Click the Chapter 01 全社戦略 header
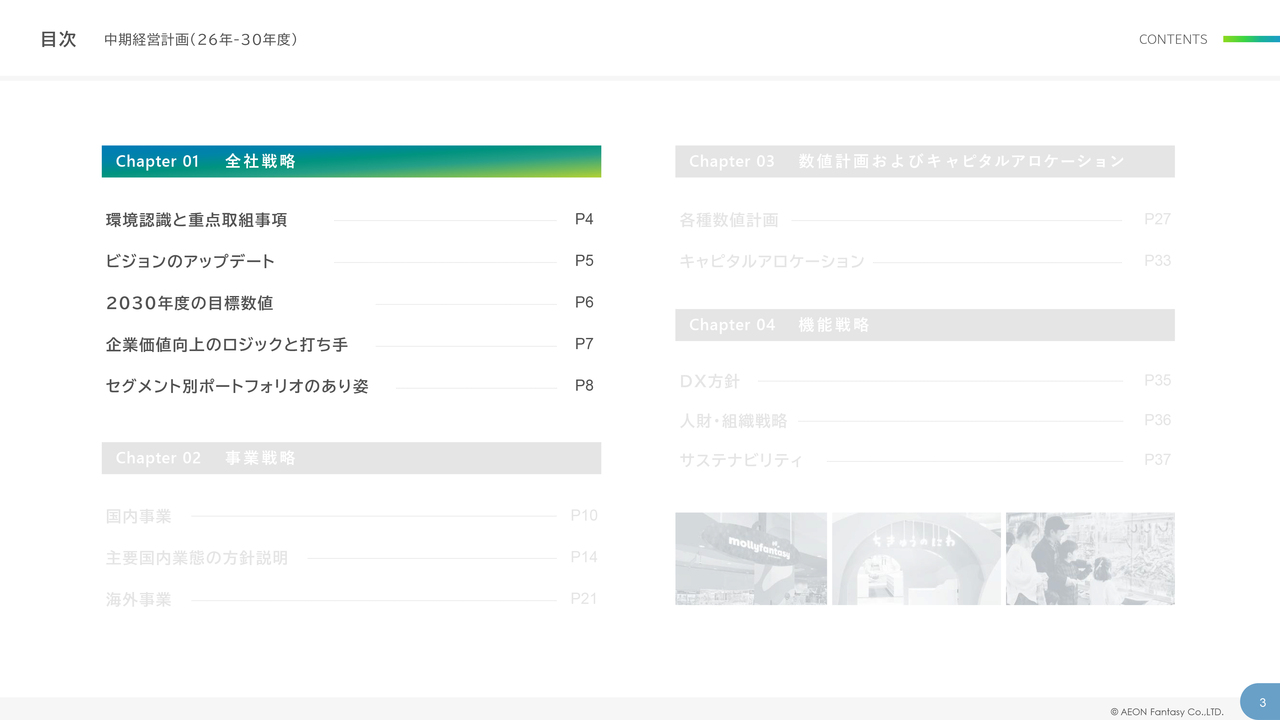 350,161
